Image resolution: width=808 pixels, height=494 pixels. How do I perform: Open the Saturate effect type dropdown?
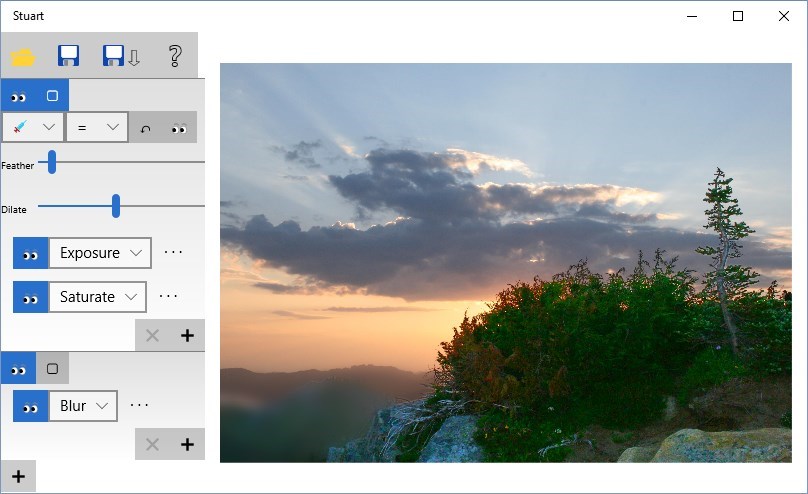[x=97, y=297]
